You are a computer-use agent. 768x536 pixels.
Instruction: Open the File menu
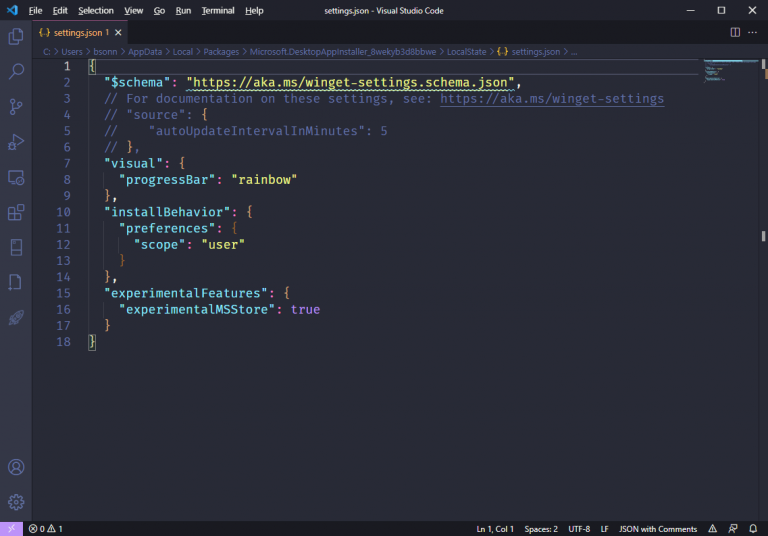(x=35, y=10)
